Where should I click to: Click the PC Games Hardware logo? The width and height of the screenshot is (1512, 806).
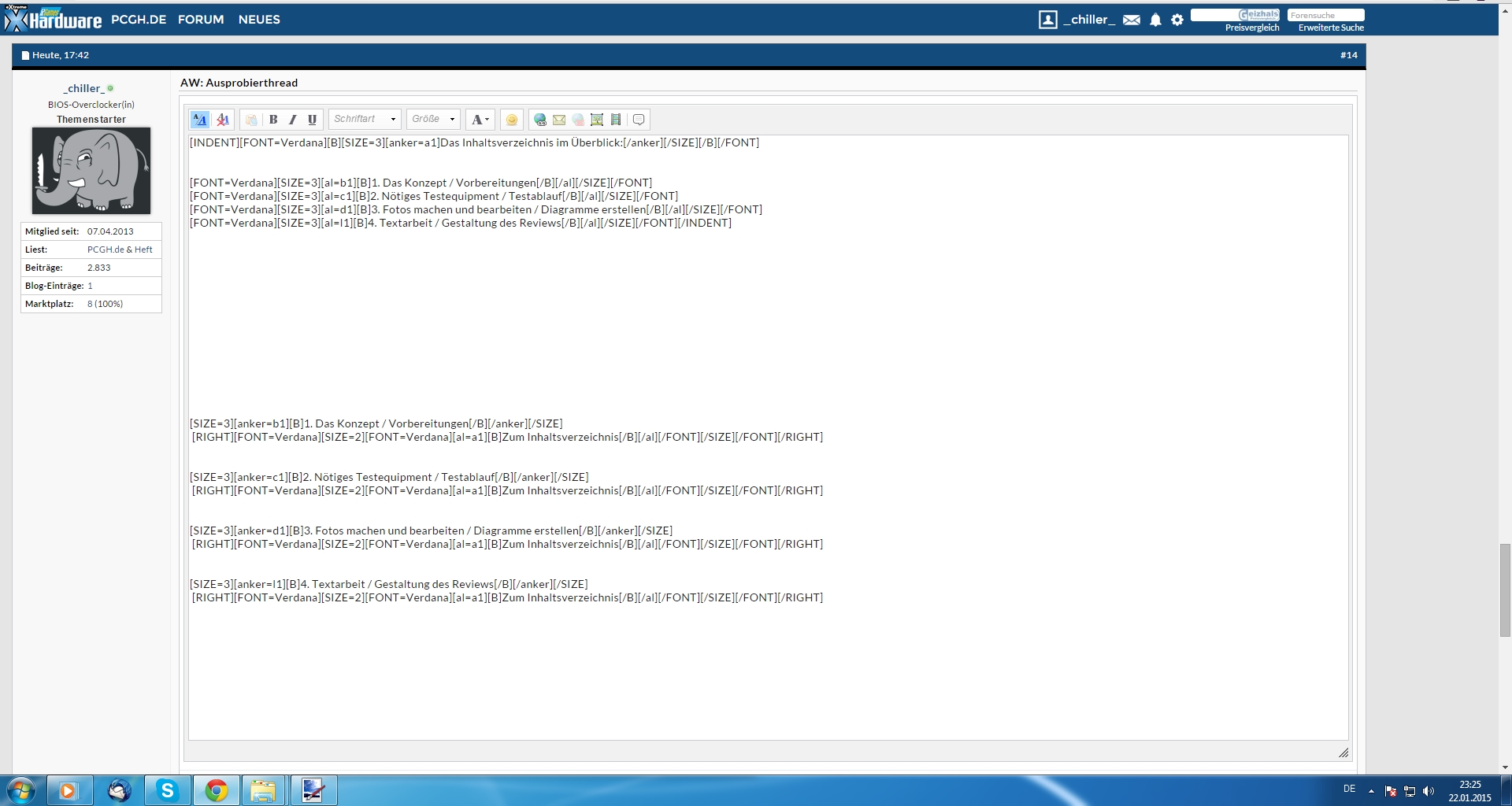click(x=52, y=18)
